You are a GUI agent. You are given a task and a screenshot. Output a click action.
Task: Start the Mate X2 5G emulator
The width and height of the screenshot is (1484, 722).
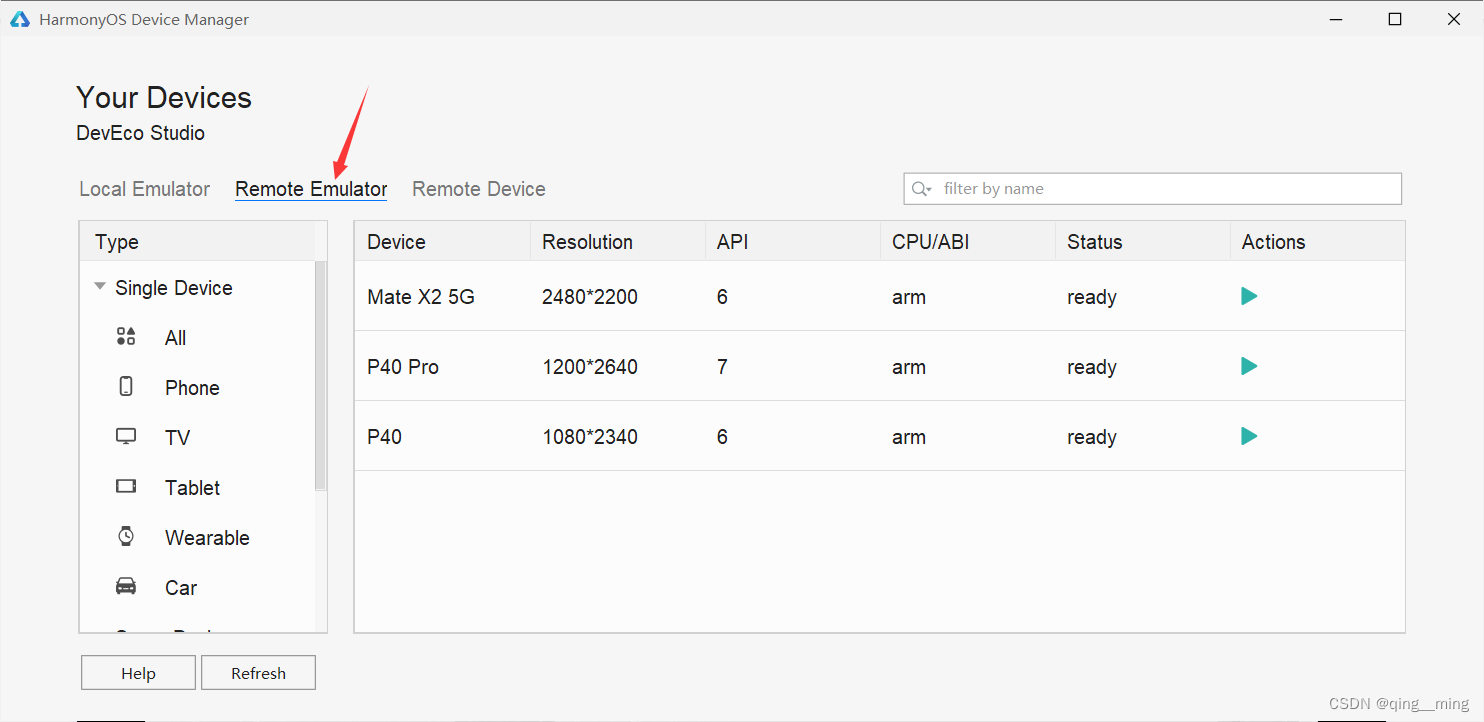(x=1249, y=296)
